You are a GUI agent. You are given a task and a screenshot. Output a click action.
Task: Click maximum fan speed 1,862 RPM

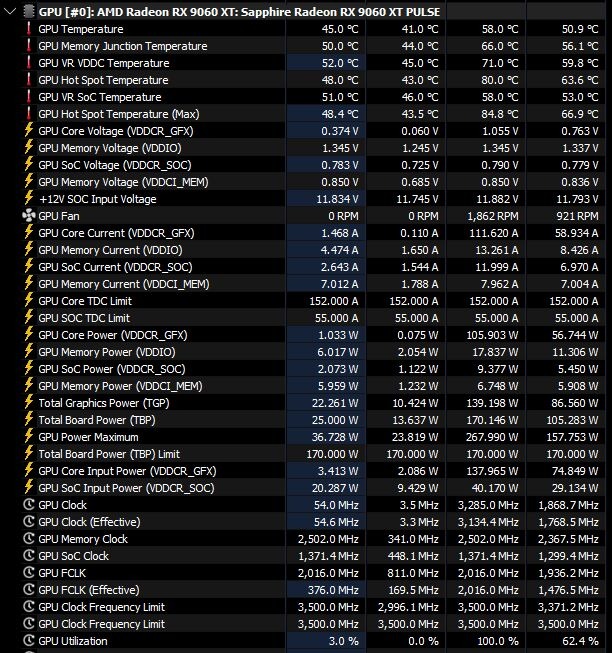coord(493,216)
